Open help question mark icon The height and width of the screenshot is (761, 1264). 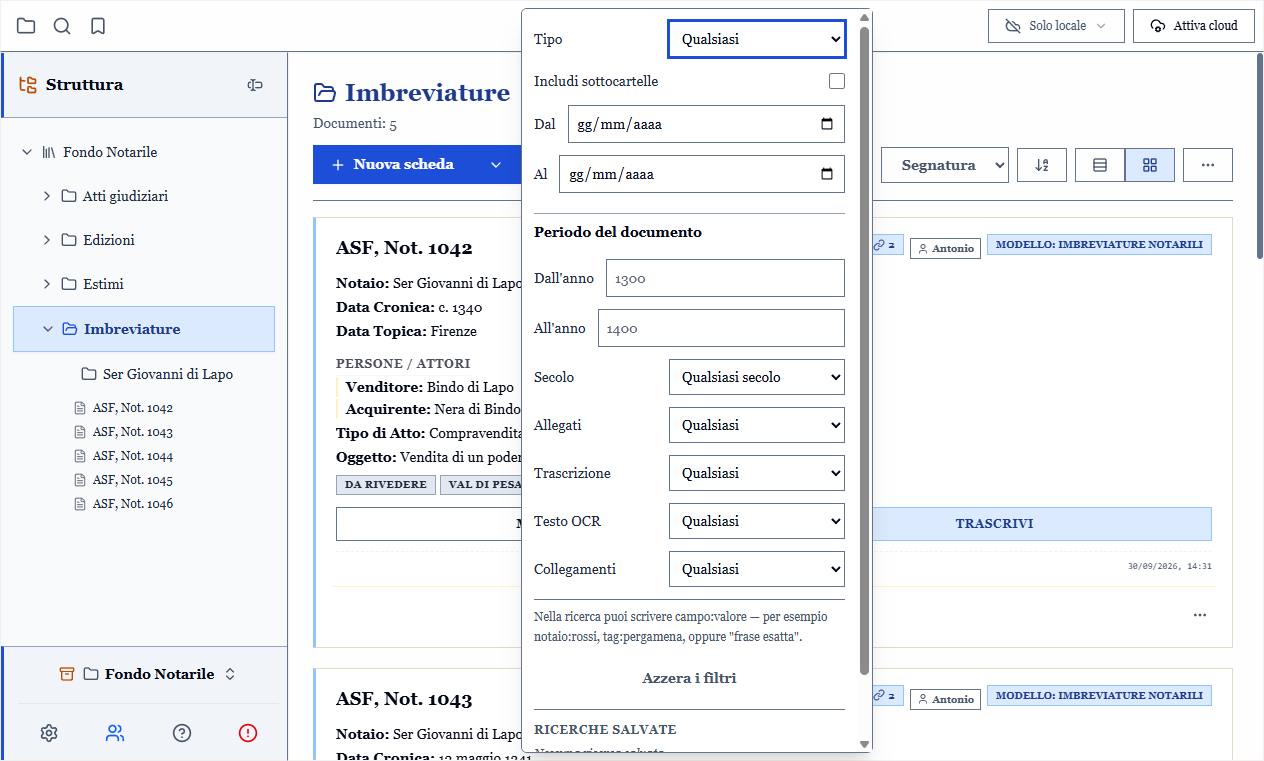pyautogui.click(x=182, y=733)
